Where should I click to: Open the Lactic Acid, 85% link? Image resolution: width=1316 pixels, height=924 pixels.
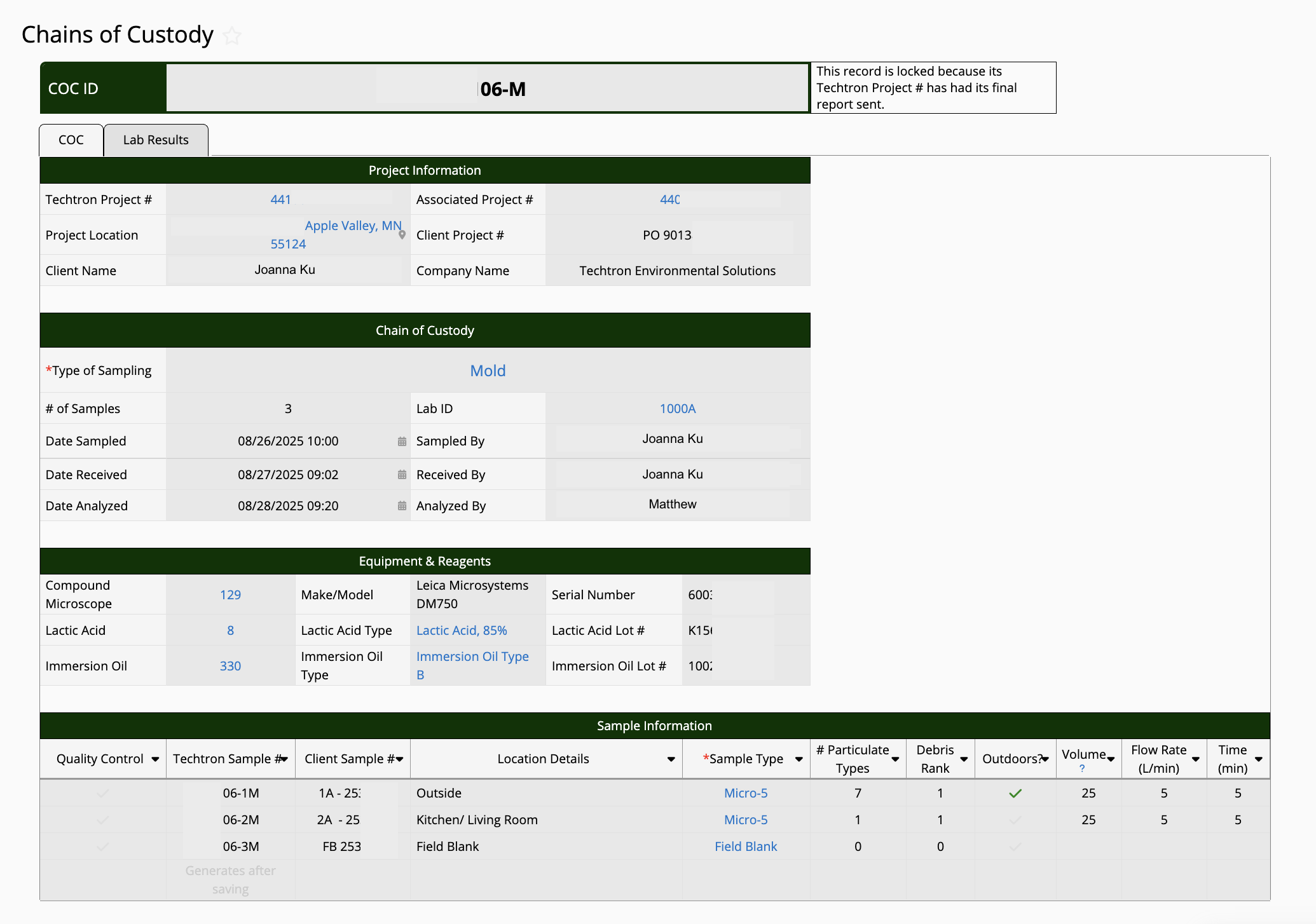click(462, 630)
